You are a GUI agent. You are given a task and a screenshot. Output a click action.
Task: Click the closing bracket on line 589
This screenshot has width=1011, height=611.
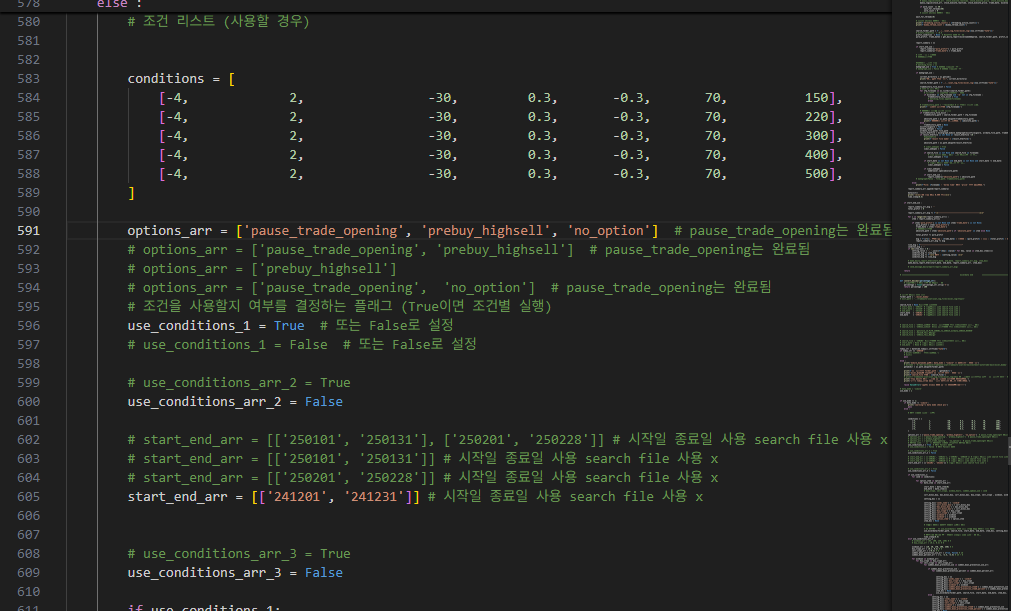[x=132, y=193]
